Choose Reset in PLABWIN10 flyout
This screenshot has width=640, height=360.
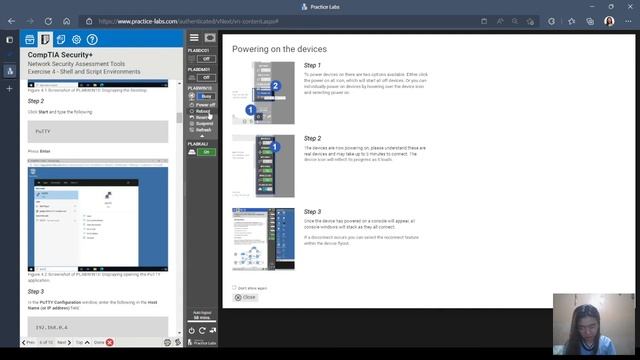tap(200, 117)
